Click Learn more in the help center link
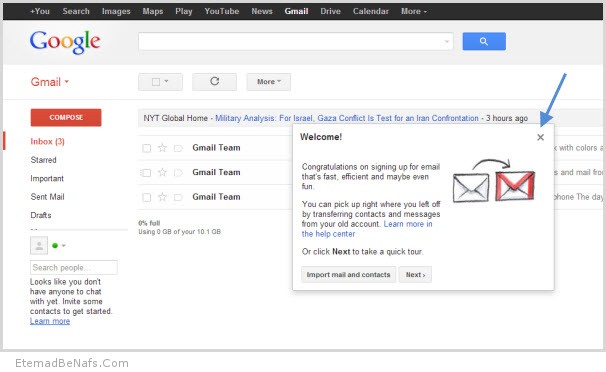 [367, 229]
